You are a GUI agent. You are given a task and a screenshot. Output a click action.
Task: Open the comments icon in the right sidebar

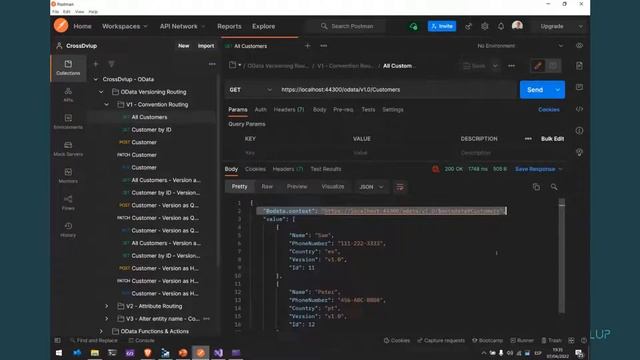(x=579, y=87)
